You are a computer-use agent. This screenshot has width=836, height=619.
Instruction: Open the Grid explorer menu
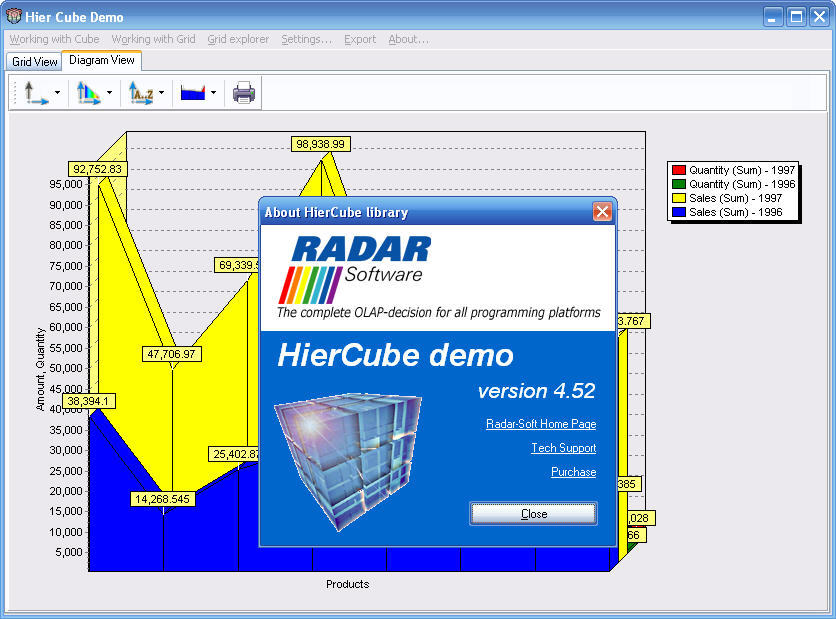pos(238,39)
